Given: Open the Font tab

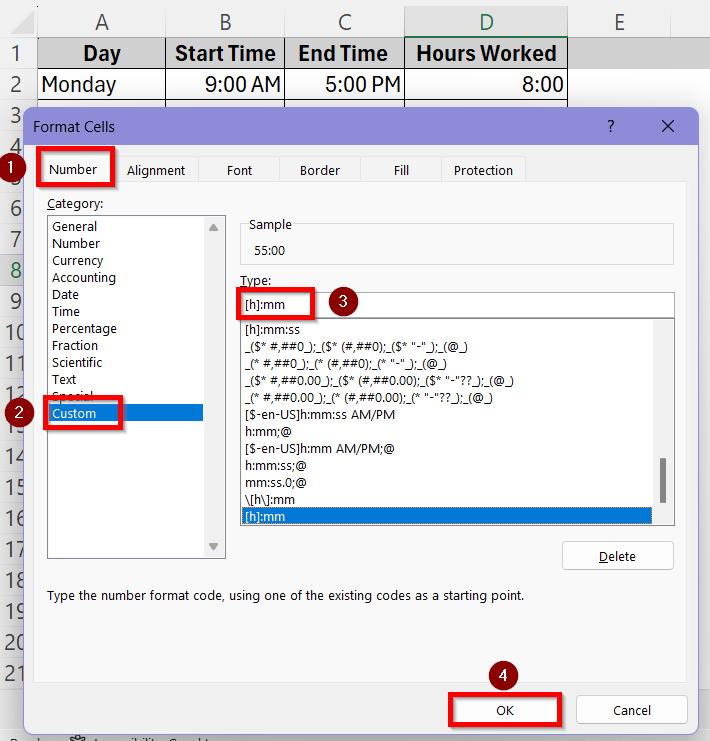Looking at the screenshot, I should (239, 170).
